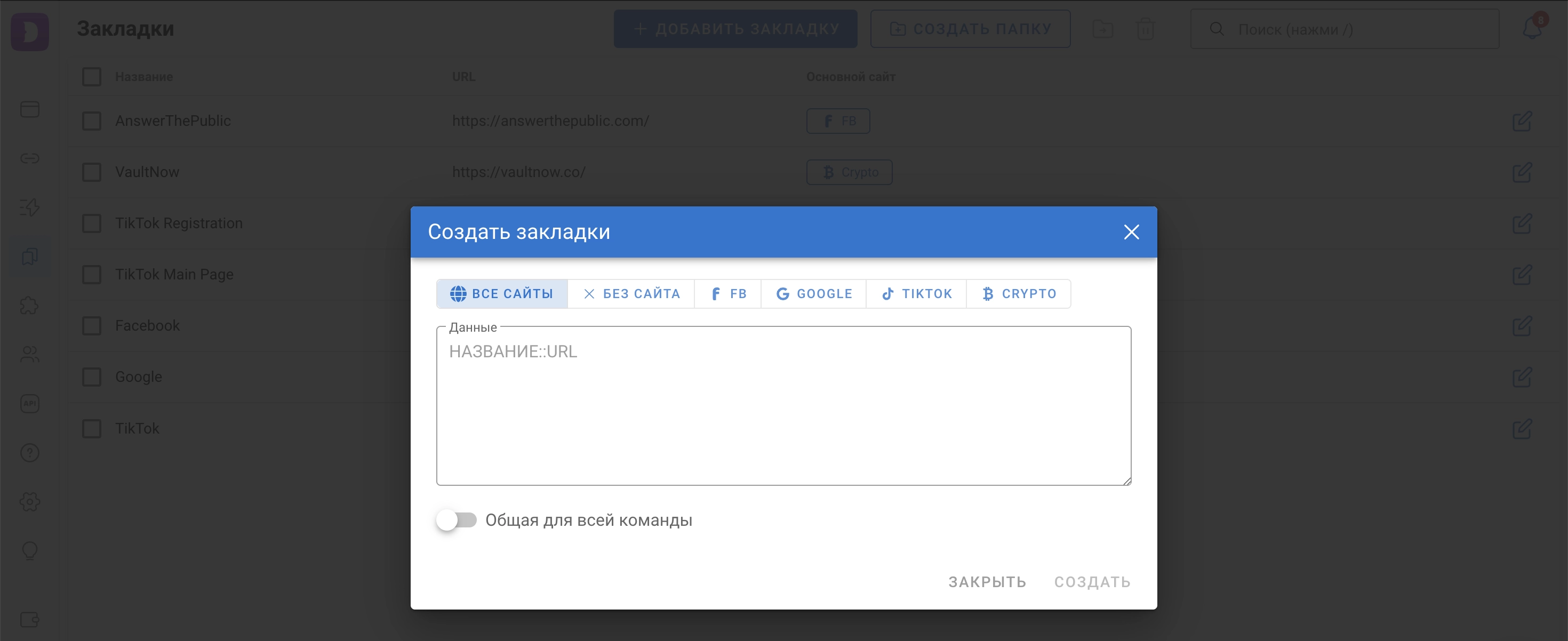The width and height of the screenshot is (1568, 641).
Task: Click the Dolphin logo in sidebar
Action: pos(30,31)
